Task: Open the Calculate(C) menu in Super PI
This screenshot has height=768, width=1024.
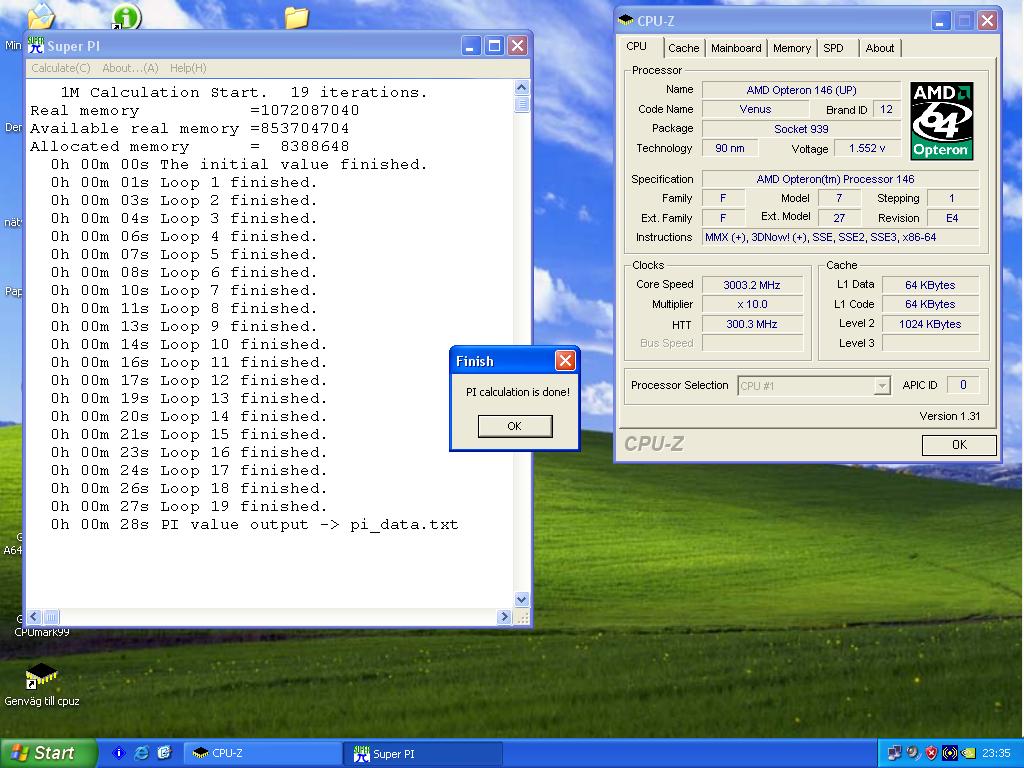Action: [61, 68]
